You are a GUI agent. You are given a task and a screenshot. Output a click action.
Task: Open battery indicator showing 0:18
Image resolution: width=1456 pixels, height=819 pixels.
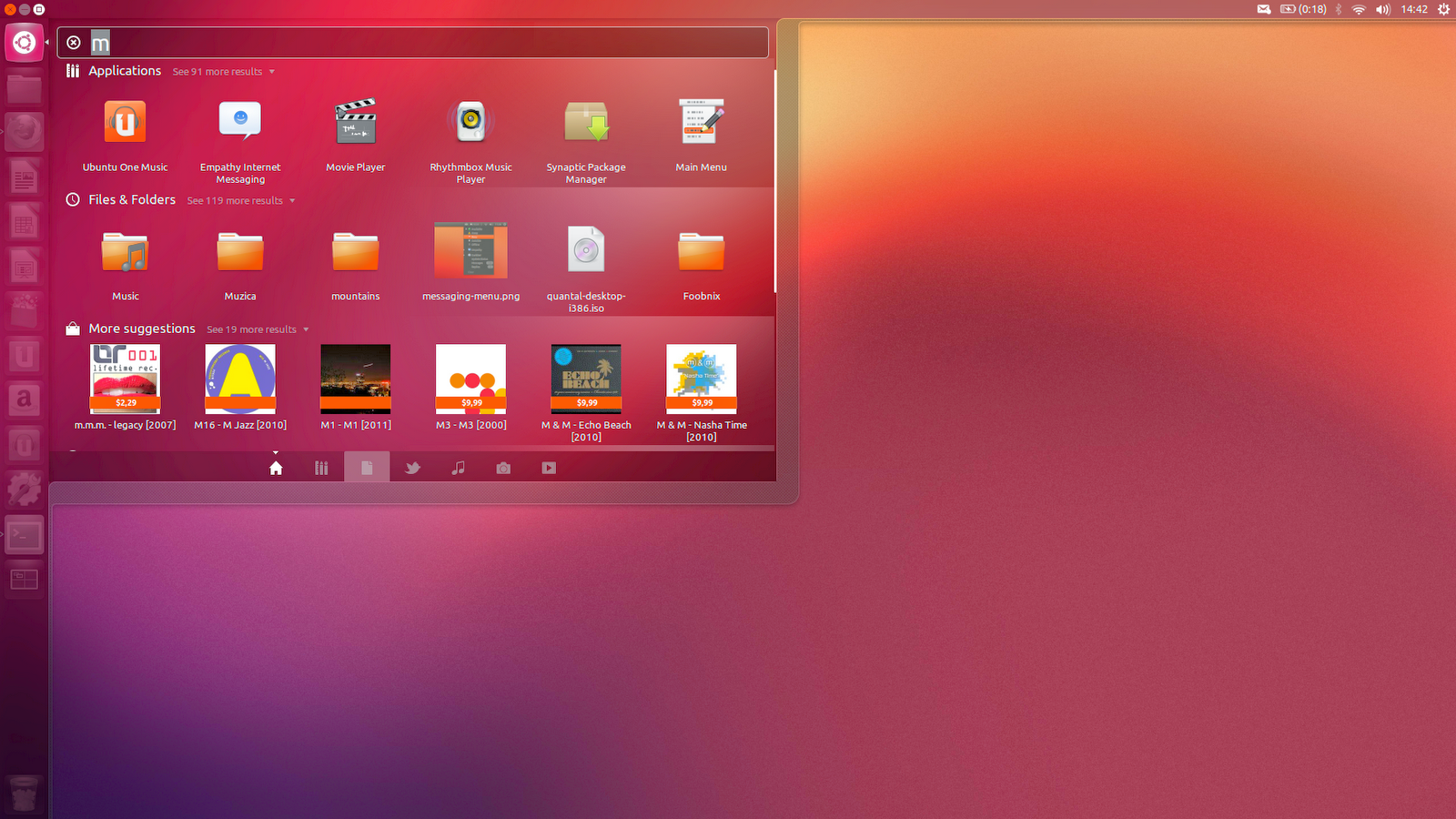1303,9
